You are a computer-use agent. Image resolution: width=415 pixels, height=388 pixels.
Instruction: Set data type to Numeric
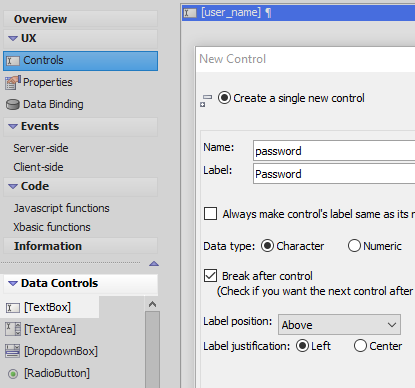[x=354, y=246]
